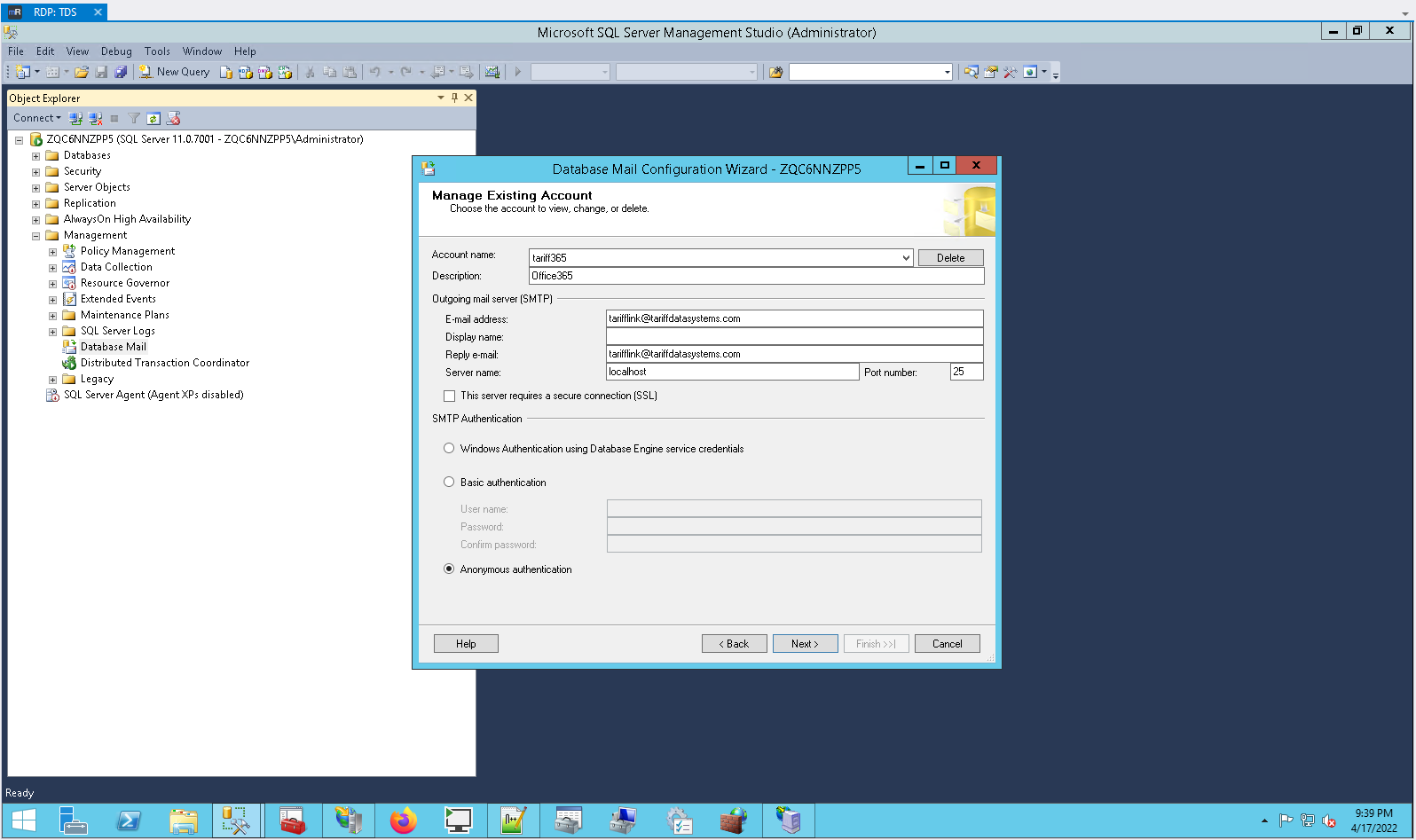Screen dimensions: 1416x840
Task: Select Anonymous authentication radio button
Action: [449, 569]
